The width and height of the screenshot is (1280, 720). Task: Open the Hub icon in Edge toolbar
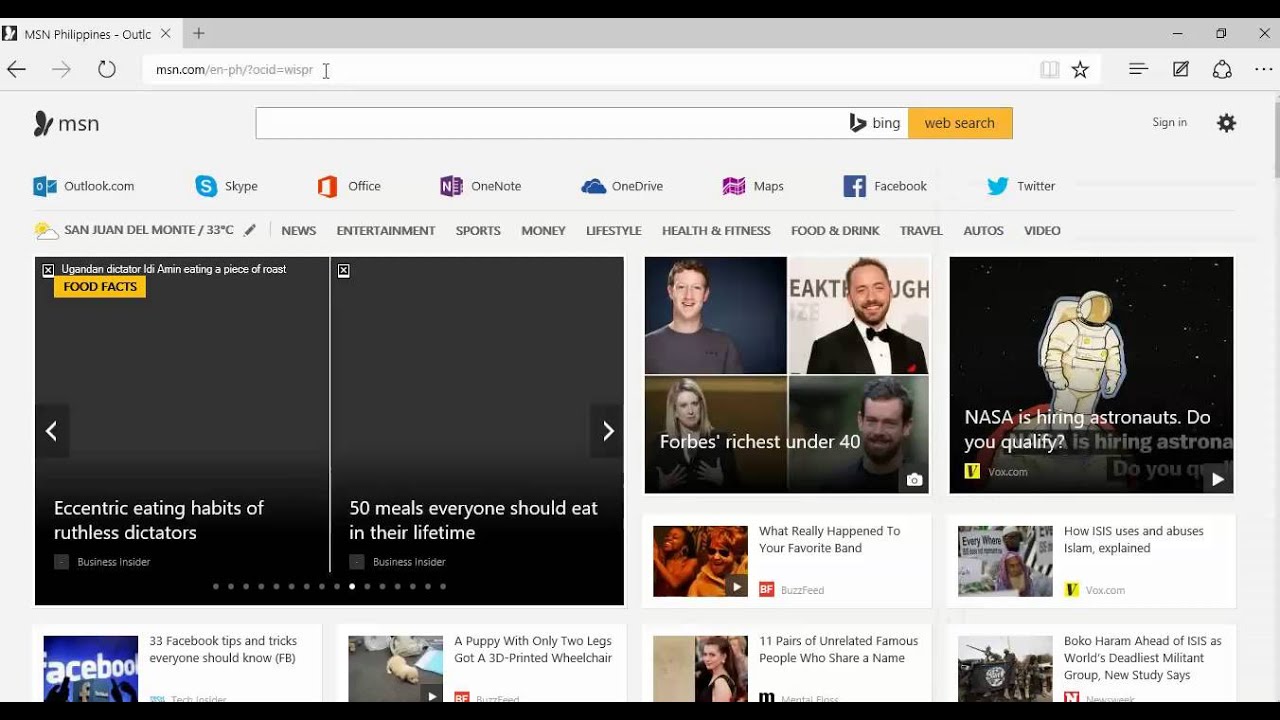[1138, 69]
